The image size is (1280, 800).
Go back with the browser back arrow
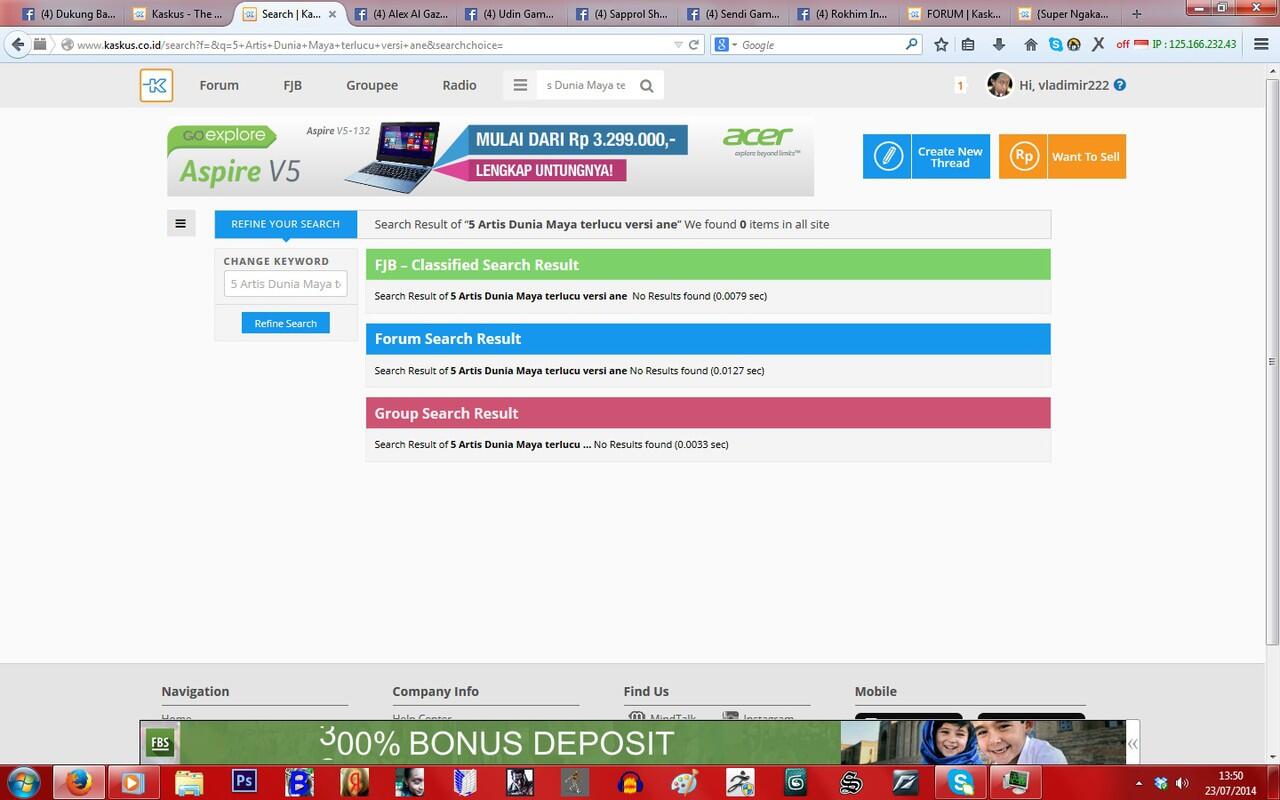point(17,44)
